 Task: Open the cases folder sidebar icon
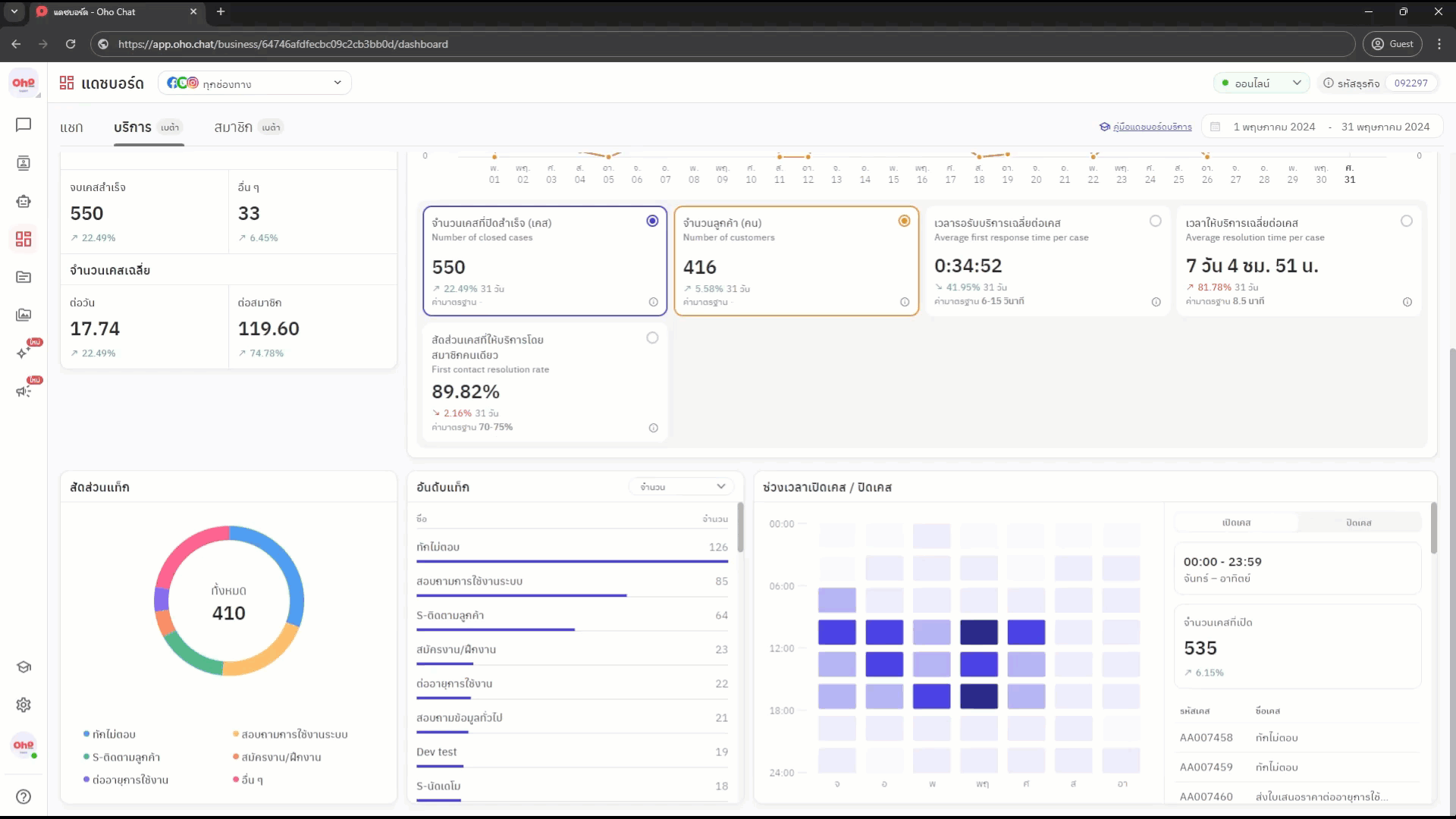pyautogui.click(x=24, y=277)
